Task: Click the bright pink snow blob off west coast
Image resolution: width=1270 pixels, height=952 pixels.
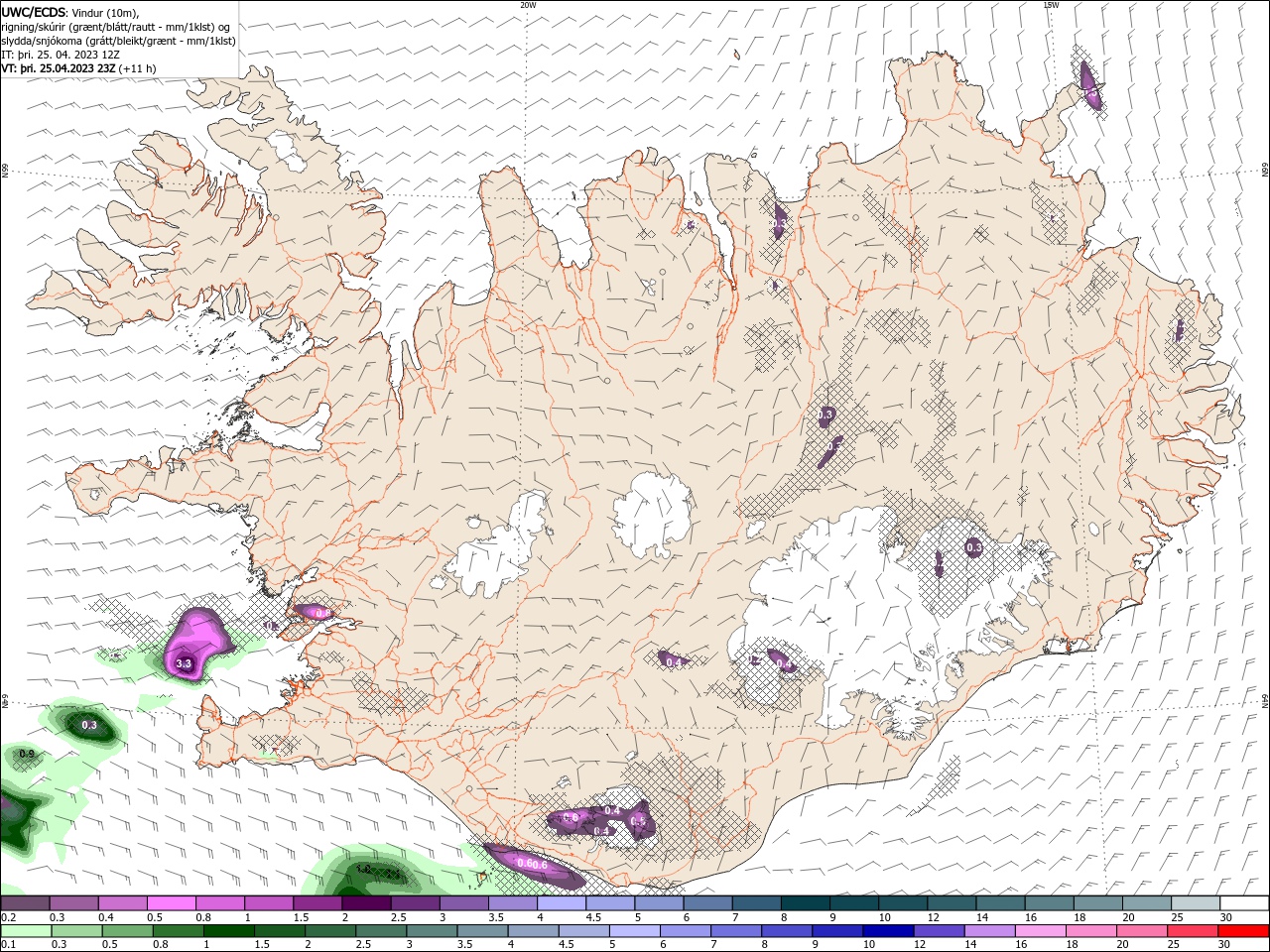Action: click(x=198, y=643)
